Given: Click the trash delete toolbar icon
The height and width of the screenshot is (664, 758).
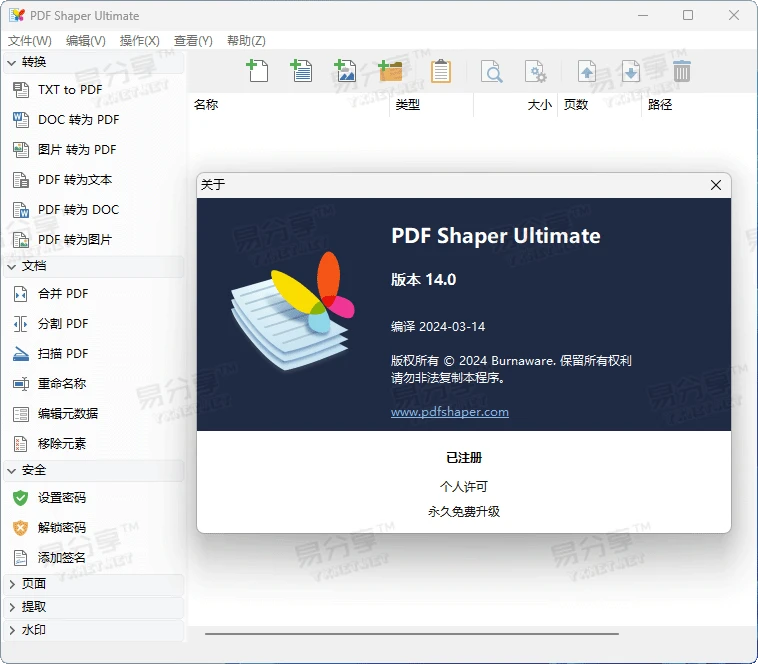Looking at the screenshot, I should click(x=682, y=71).
